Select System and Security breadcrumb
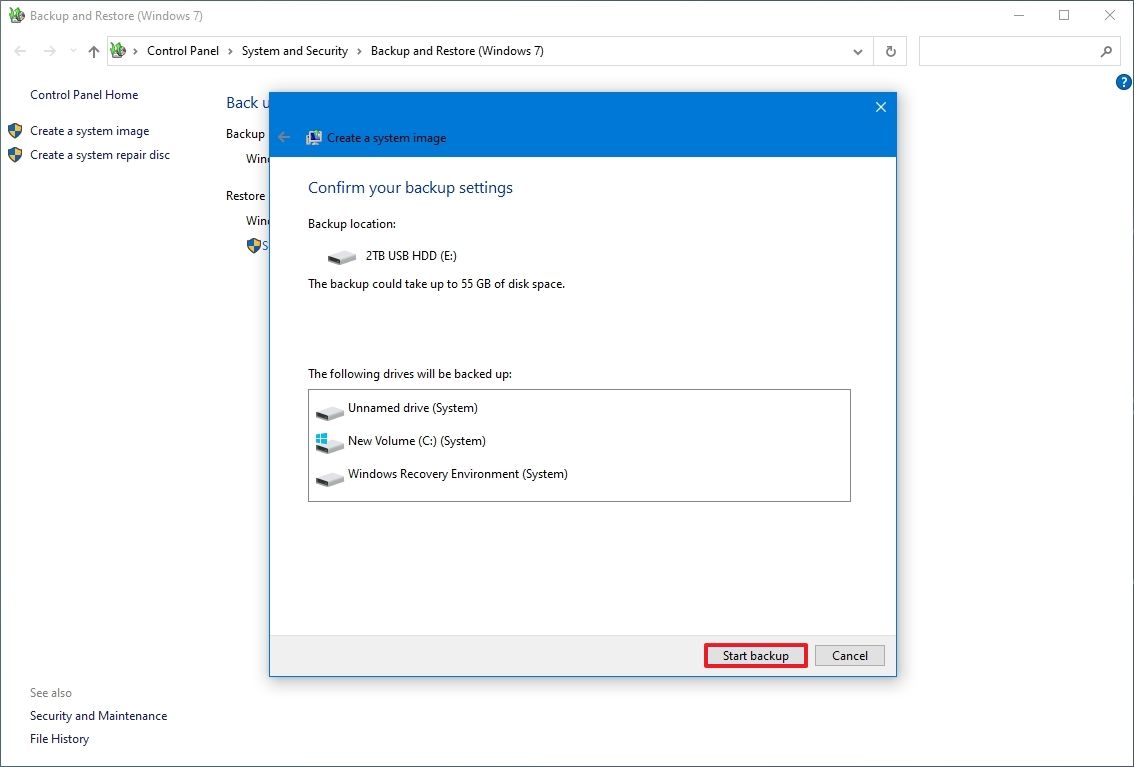1134x767 pixels. coord(294,51)
